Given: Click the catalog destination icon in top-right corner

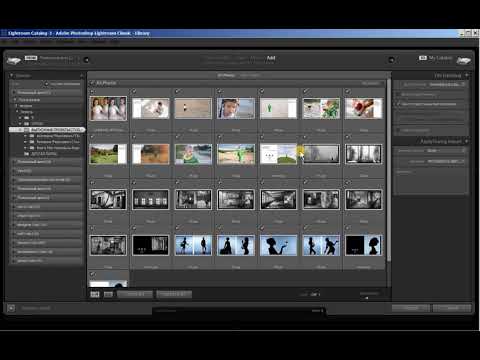Looking at the screenshot, I should click(x=463, y=60).
